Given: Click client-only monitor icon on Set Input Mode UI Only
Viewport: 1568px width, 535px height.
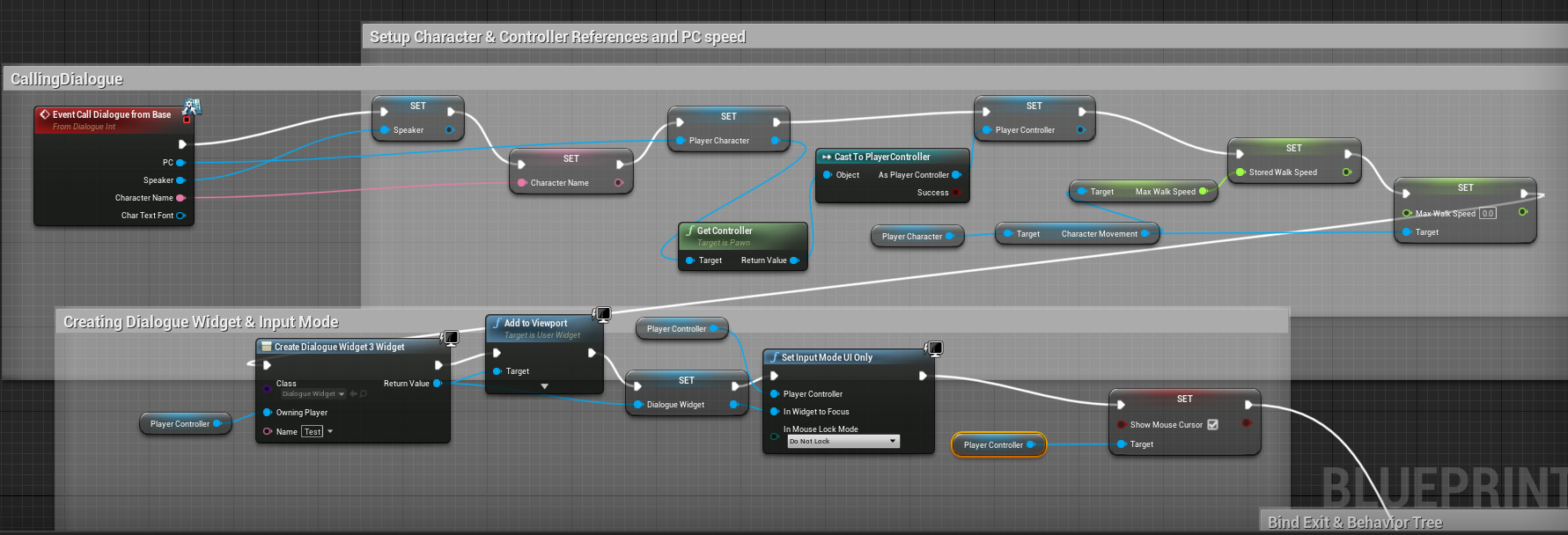Looking at the screenshot, I should pyautogui.click(x=934, y=349).
